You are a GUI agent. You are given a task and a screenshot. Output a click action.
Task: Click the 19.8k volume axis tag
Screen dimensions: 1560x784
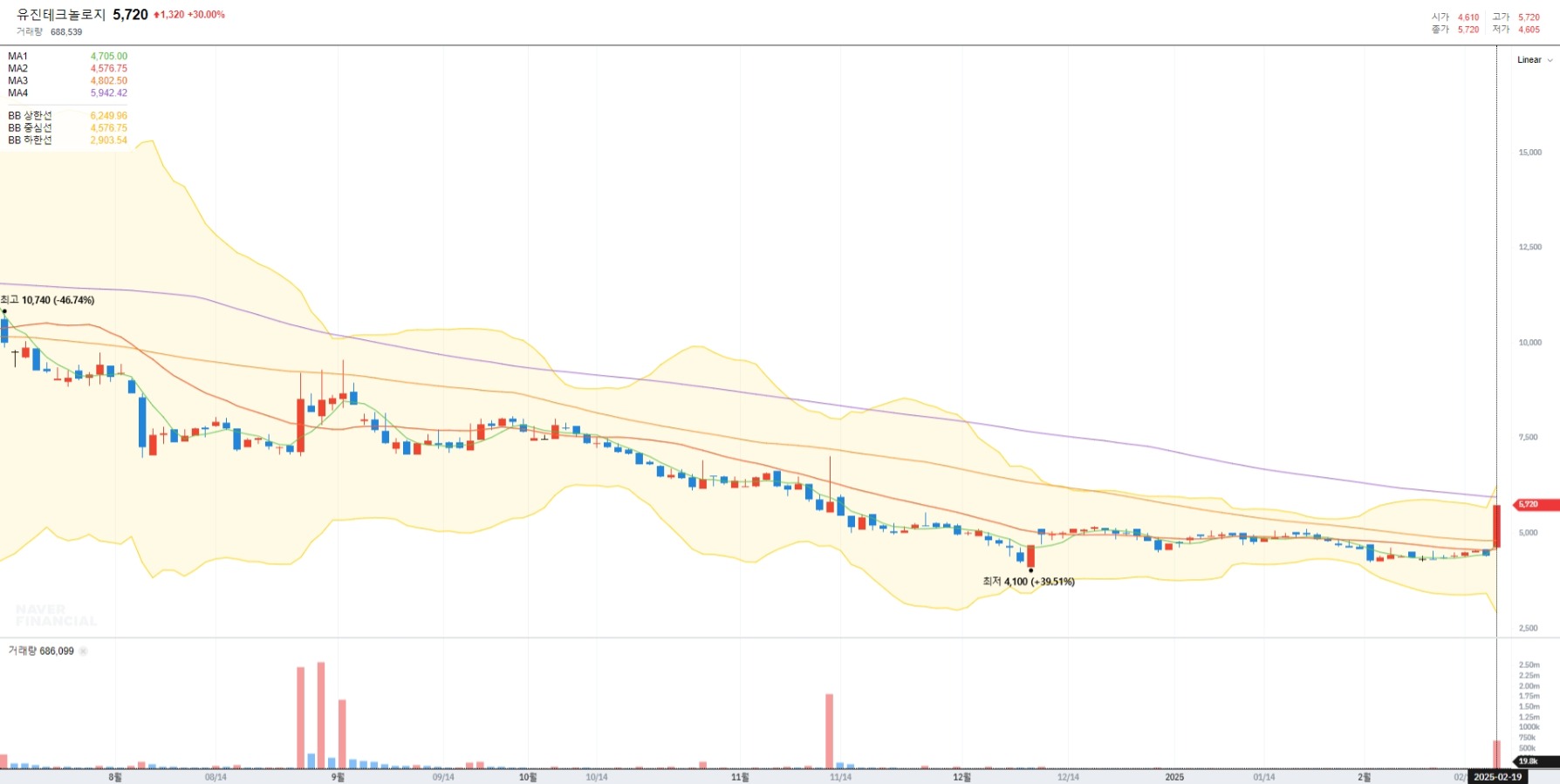[x=1537, y=761]
